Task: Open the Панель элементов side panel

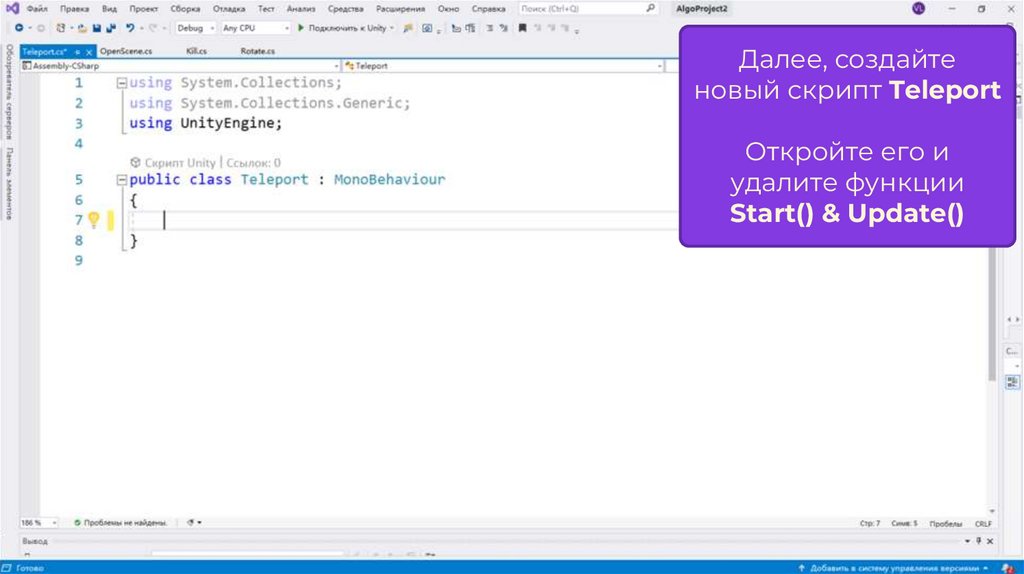Action: (x=9, y=183)
